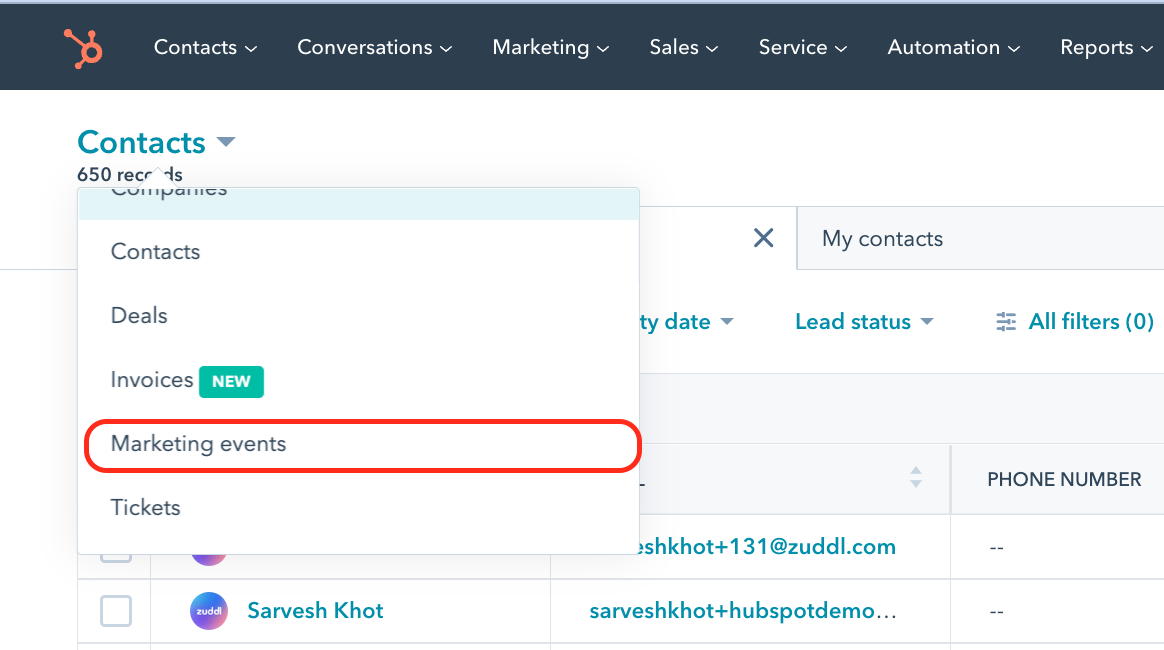Open the Sales navigation menu
The image size is (1164, 650).
point(684,47)
